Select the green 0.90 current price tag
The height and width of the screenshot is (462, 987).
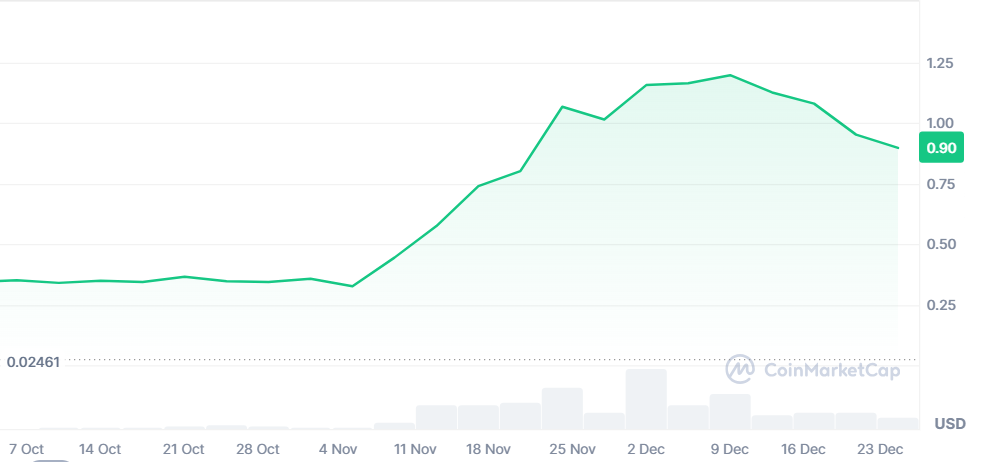coord(941,148)
